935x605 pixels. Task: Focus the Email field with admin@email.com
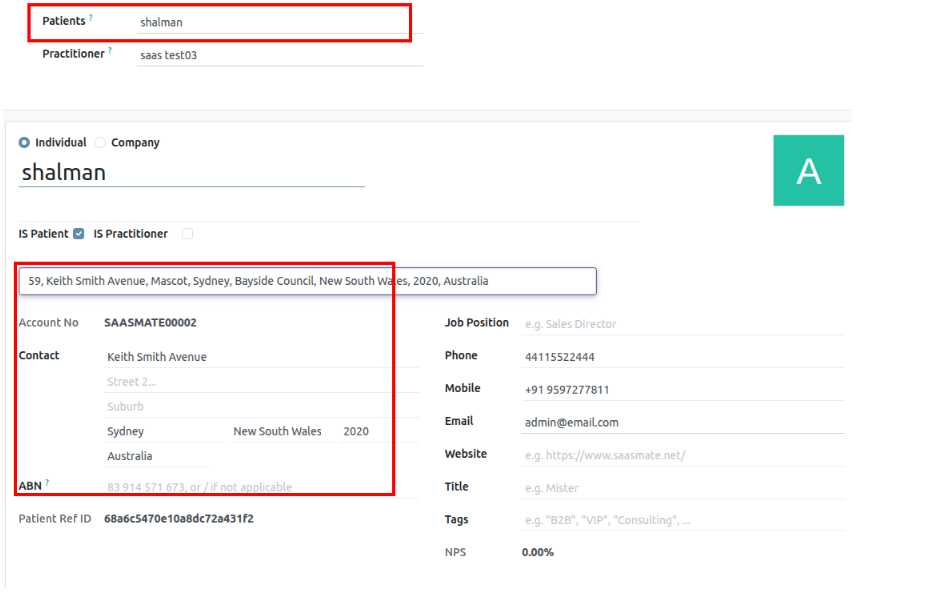pos(682,423)
